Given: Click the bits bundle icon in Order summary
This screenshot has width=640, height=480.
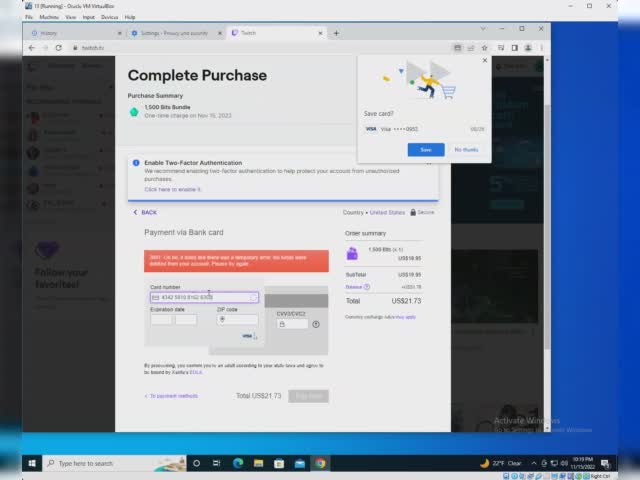Looking at the screenshot, I should click(x=352, y=253).
